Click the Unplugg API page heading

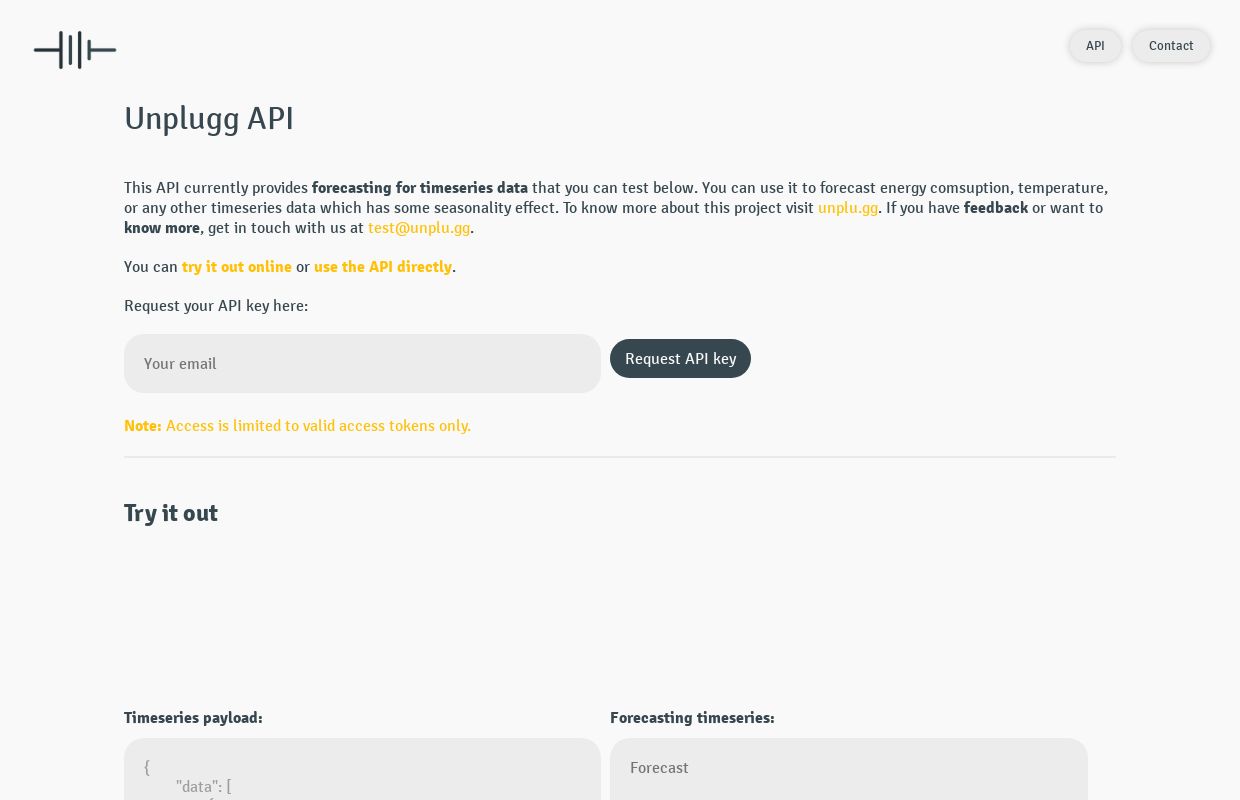pos(209,119)
